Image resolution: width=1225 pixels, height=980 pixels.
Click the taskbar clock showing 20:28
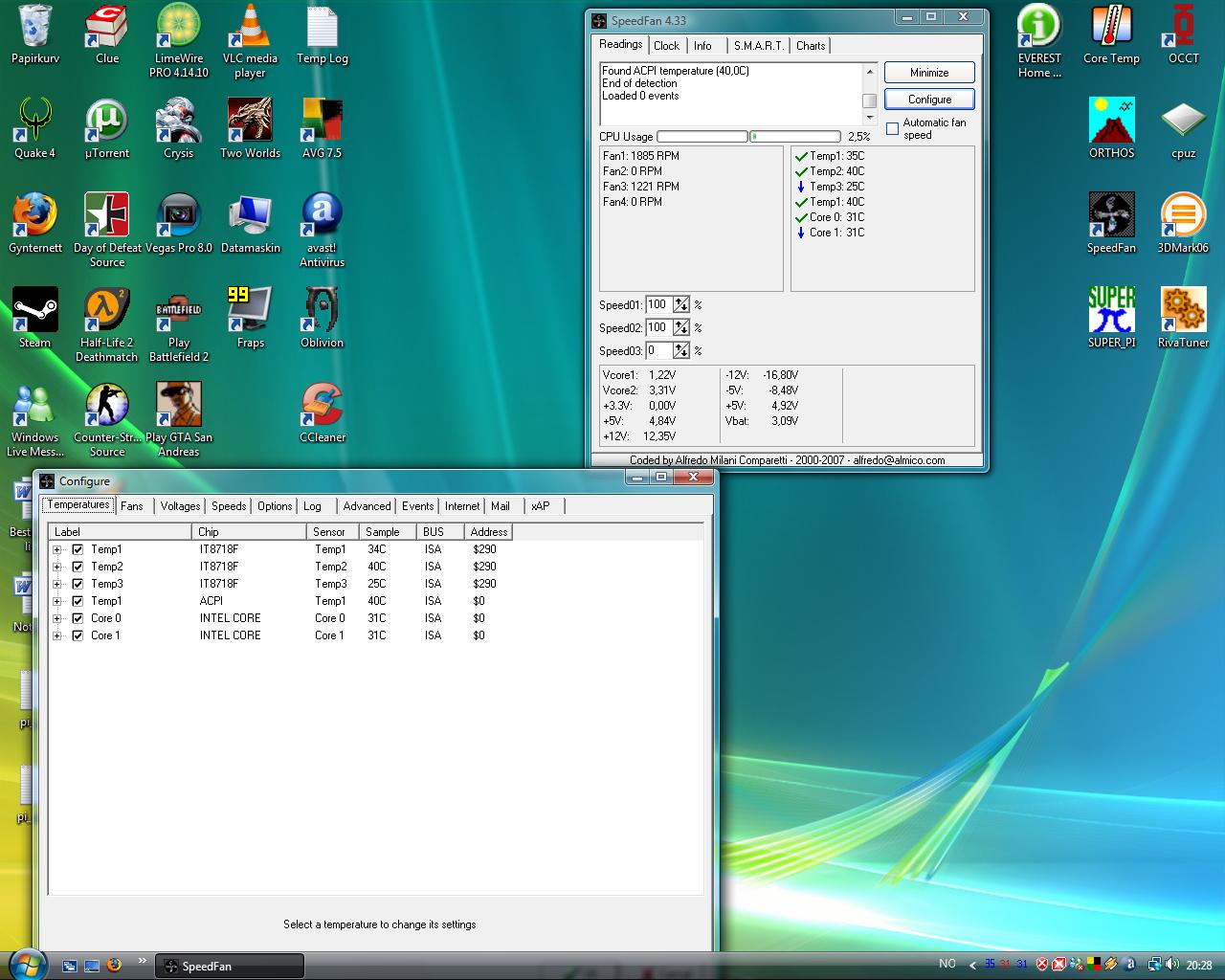pyautogui.click(x=1199, y=966)
